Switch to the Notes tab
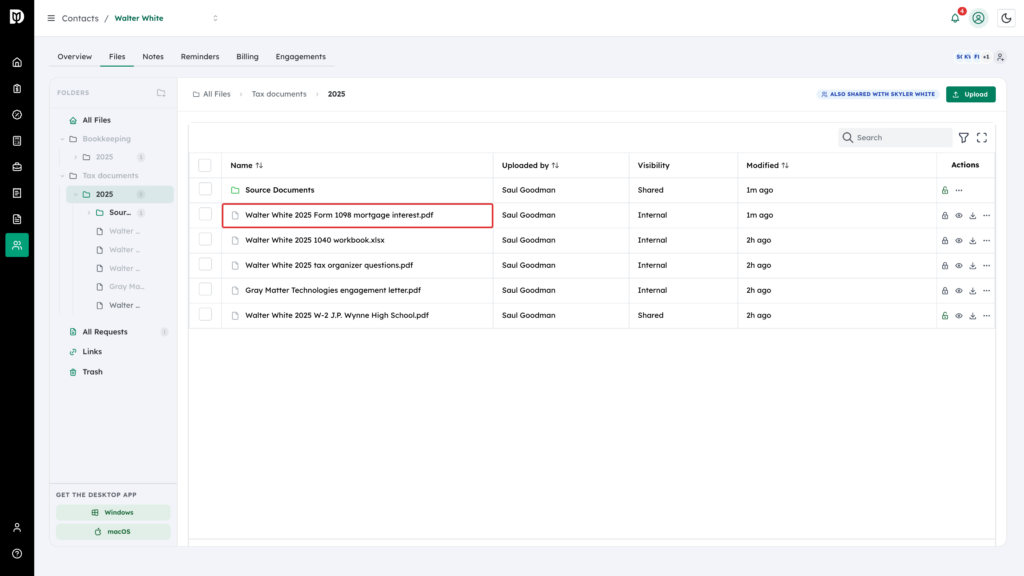This screenshot has height=576, width=1024. tap(153, 57)
